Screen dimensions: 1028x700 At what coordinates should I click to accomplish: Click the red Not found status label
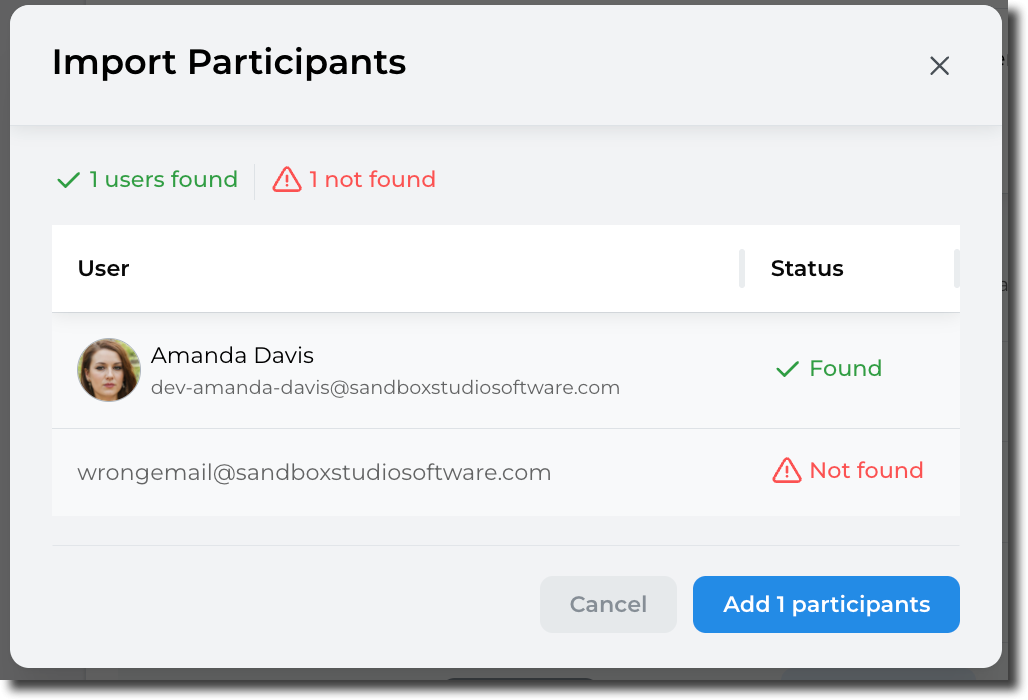(866, 470)
